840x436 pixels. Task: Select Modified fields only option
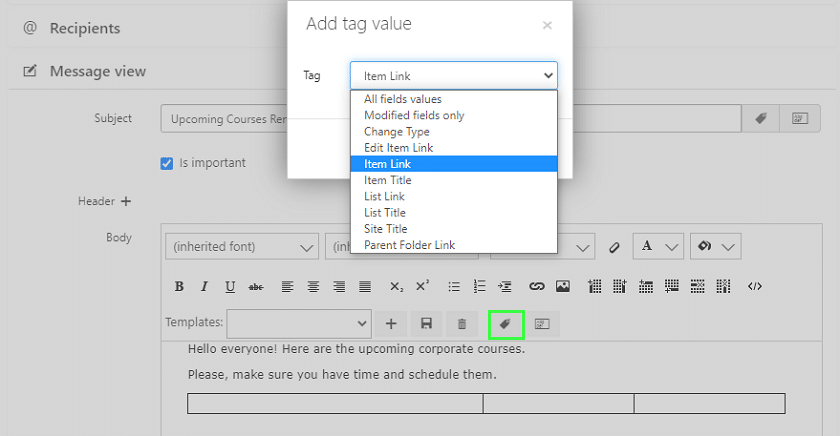click(x=454, y=115)
